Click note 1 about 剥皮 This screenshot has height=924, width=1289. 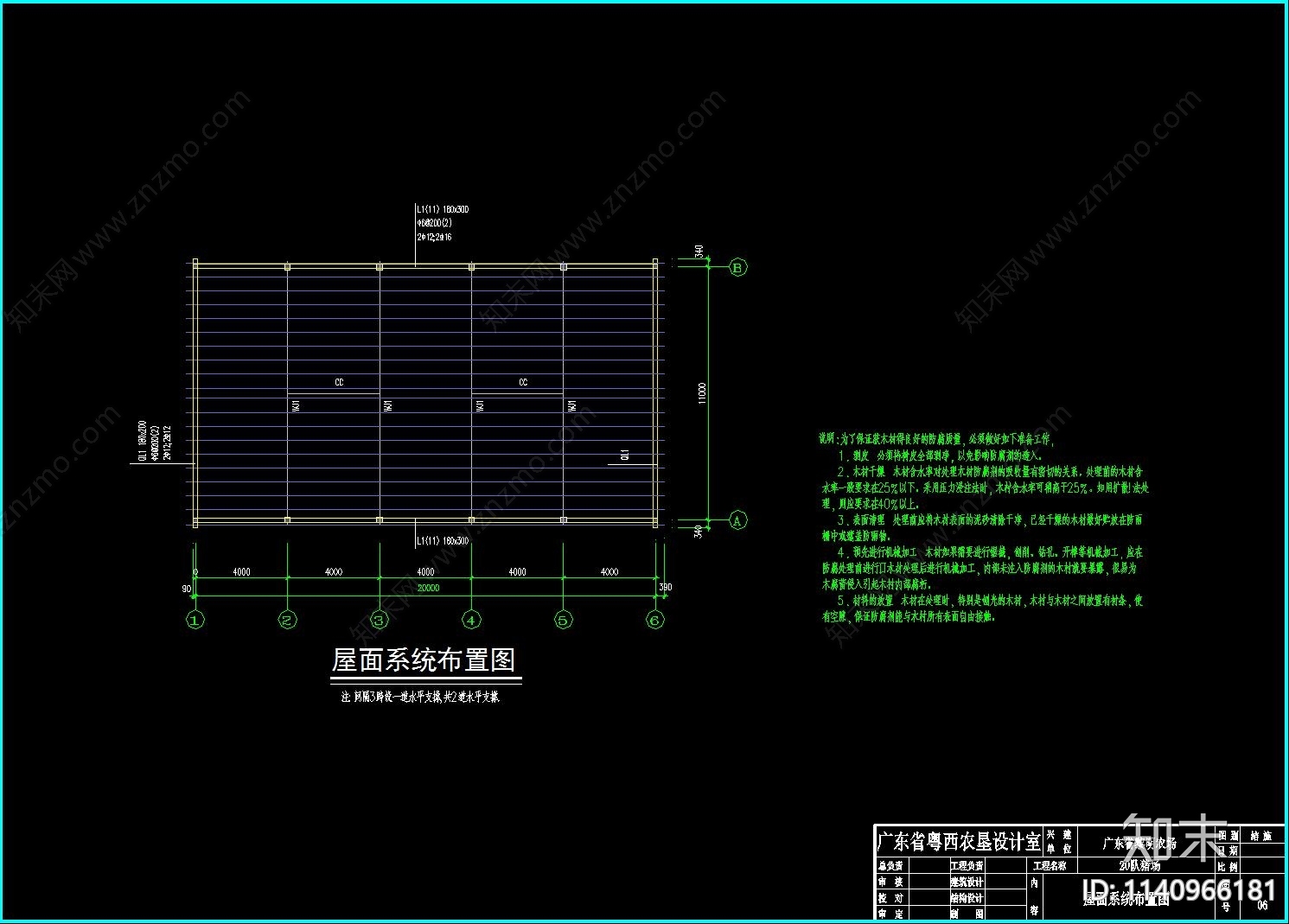(941, 455)
